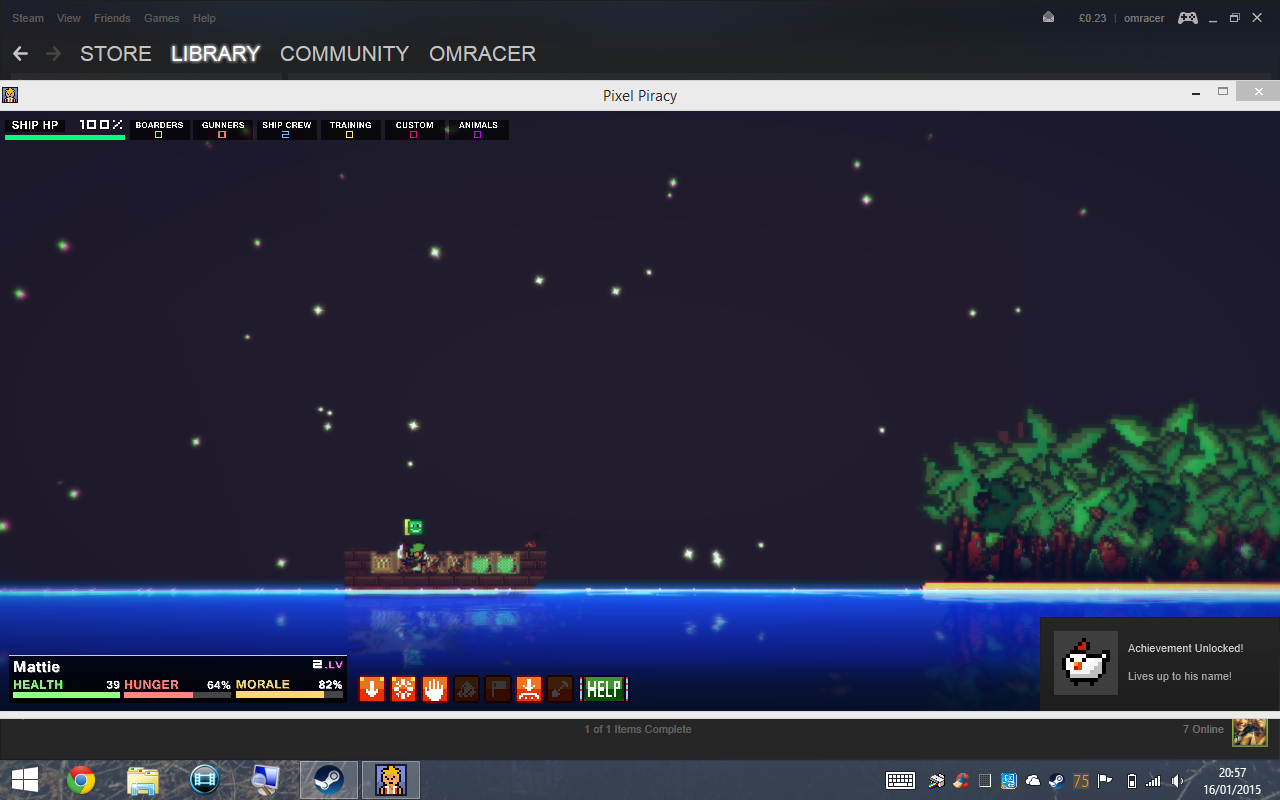Click the down-arrow action icon in the game bar

[371, 688]
